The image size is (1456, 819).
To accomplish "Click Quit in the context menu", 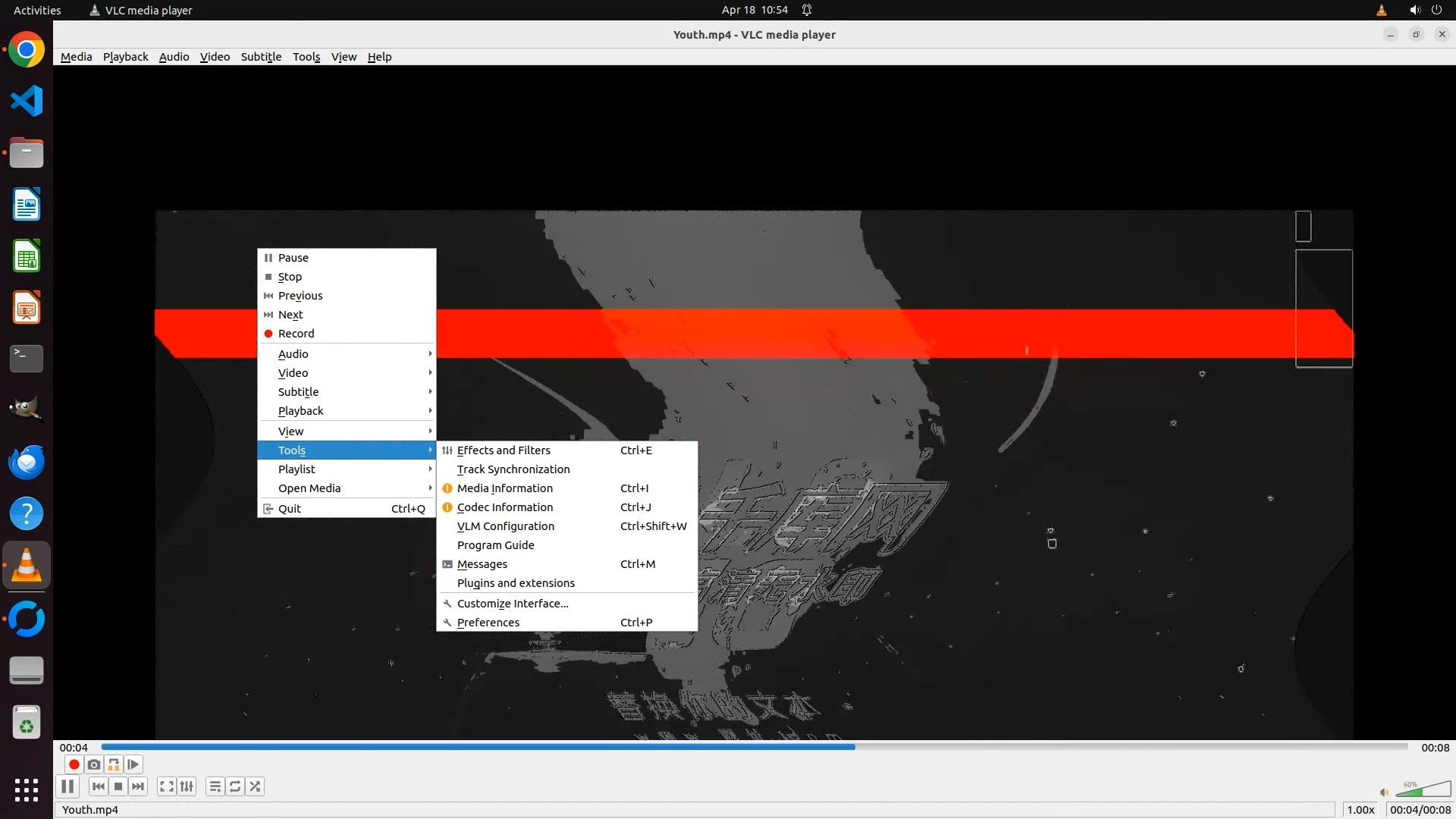I will [290, 509].
